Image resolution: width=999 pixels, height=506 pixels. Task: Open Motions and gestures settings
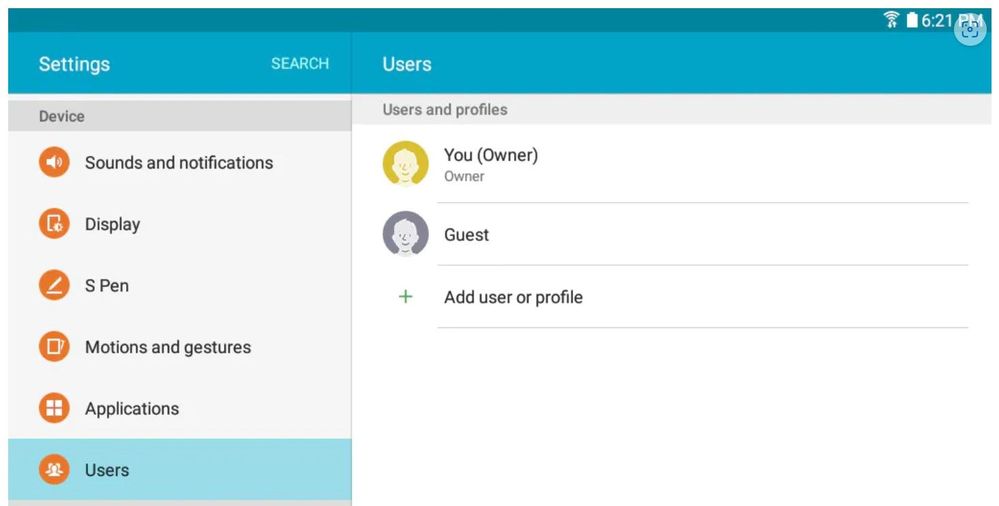[168, 348]
